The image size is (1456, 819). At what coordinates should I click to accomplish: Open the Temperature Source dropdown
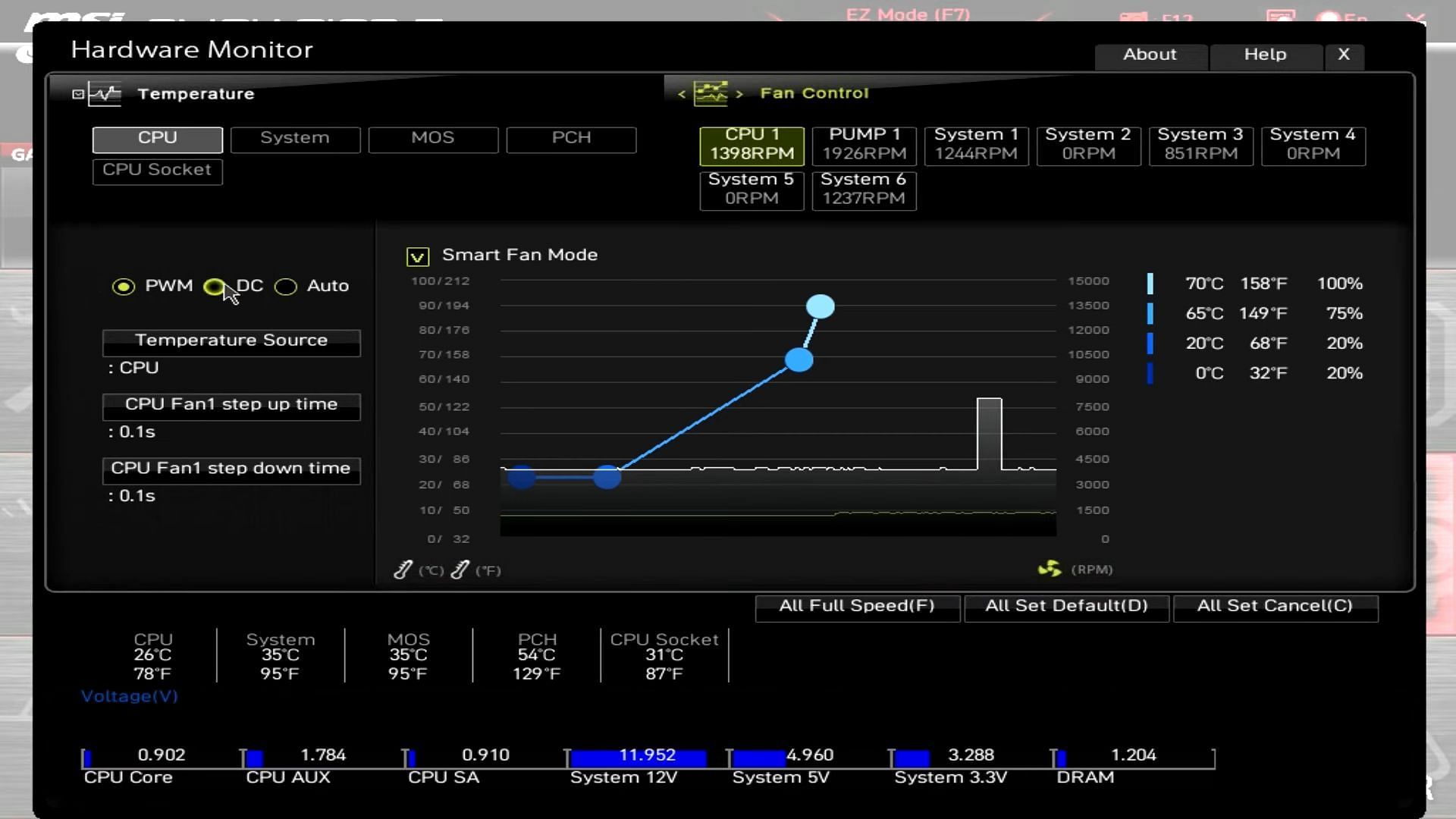[231, 339]
